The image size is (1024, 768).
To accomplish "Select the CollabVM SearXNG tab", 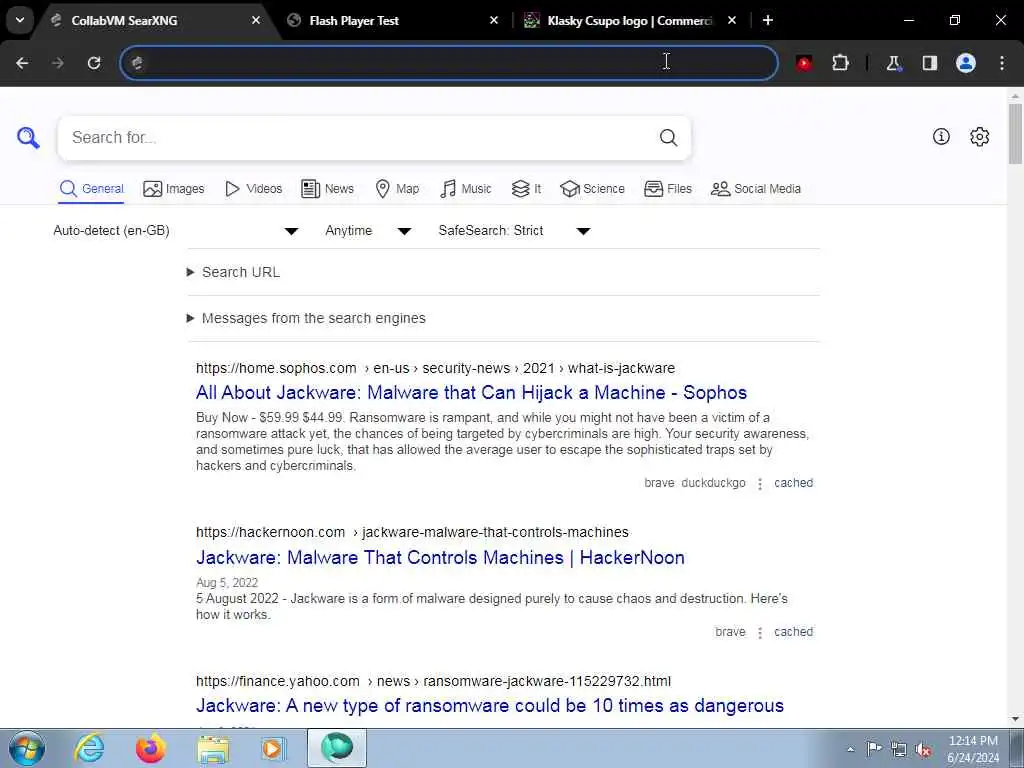I will pyautogui.click(x=157, y=21).
